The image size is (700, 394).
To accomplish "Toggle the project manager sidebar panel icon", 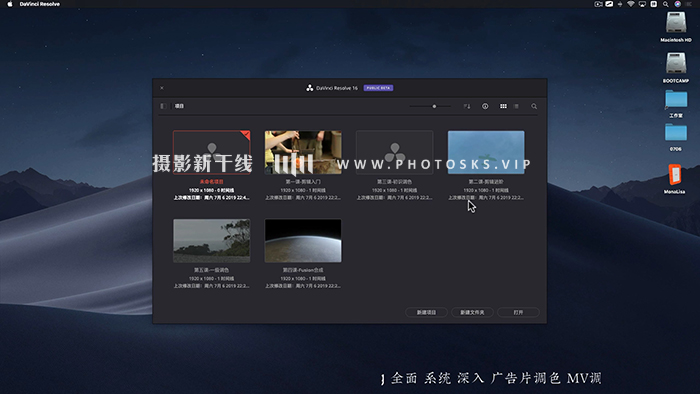I will click(x=163, y=106).
